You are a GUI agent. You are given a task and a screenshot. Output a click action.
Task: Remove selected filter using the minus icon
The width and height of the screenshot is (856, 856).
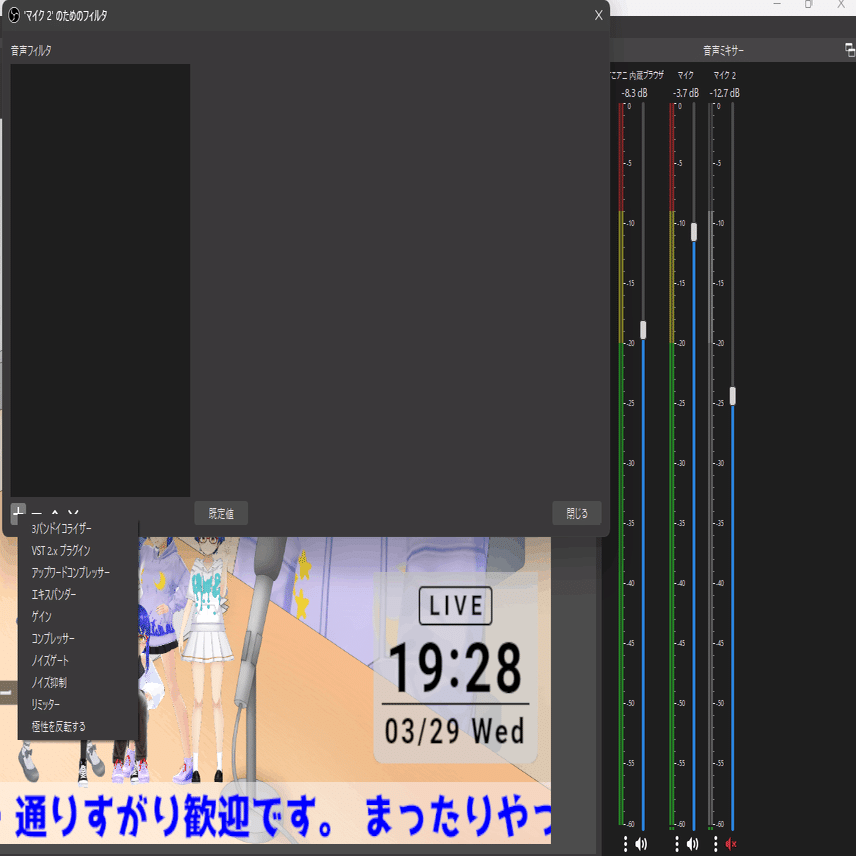click(35, 512)
